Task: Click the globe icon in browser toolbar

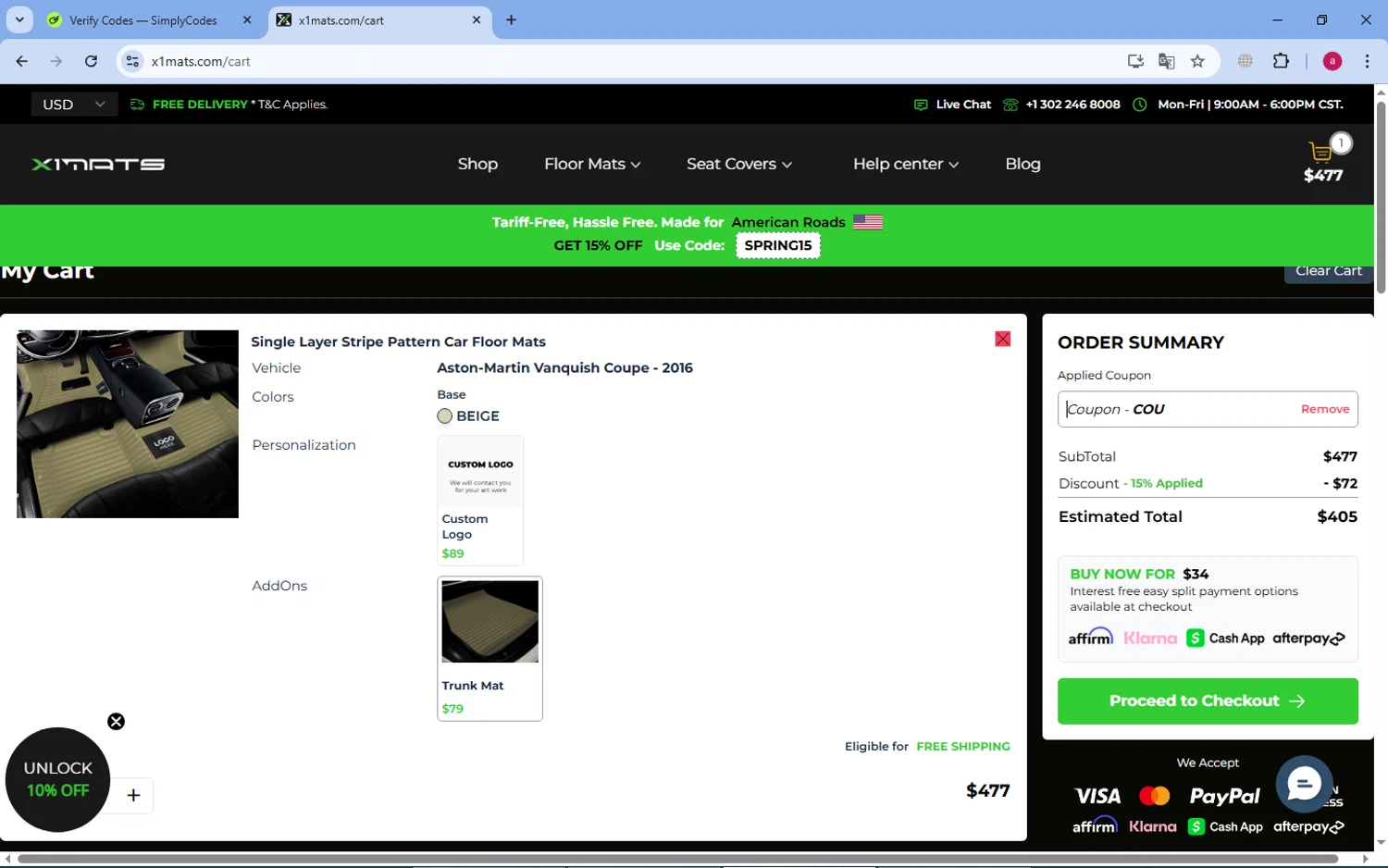Action: coord(1245,61)
